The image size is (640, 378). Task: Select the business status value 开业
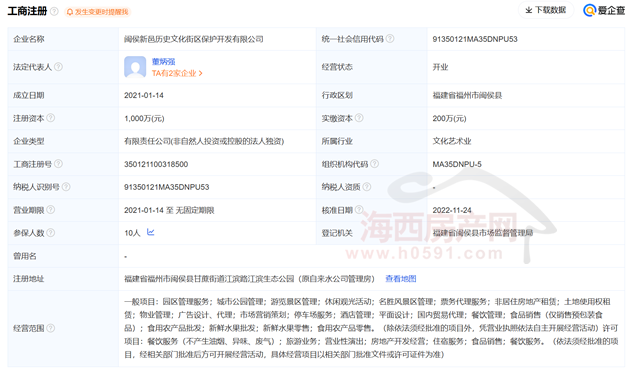tap(440, 67)
